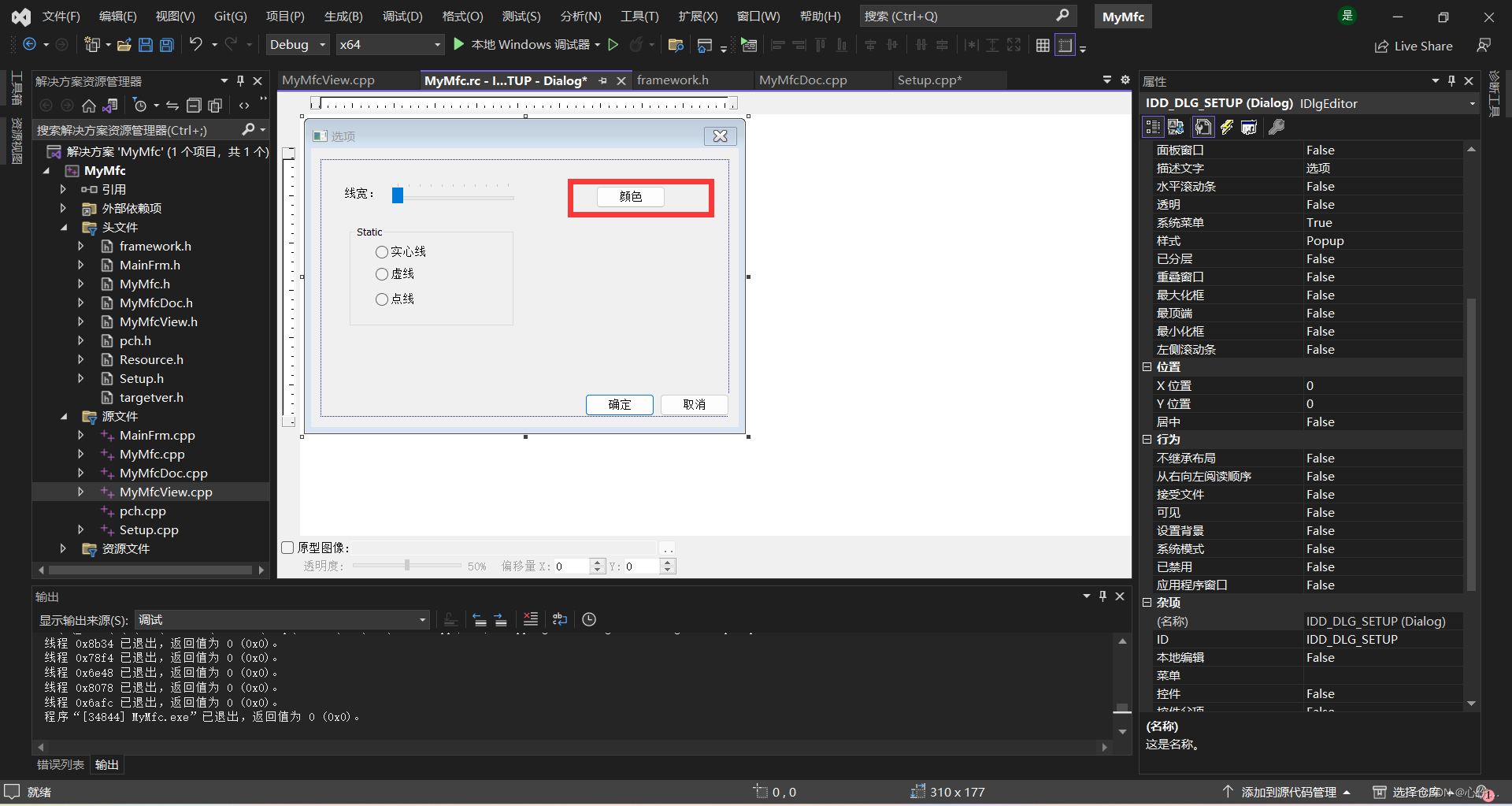This screenshot has height=806, width=1512.
Task: Click the Property Pages wrench icon
Action: (x=1277, y=127)
